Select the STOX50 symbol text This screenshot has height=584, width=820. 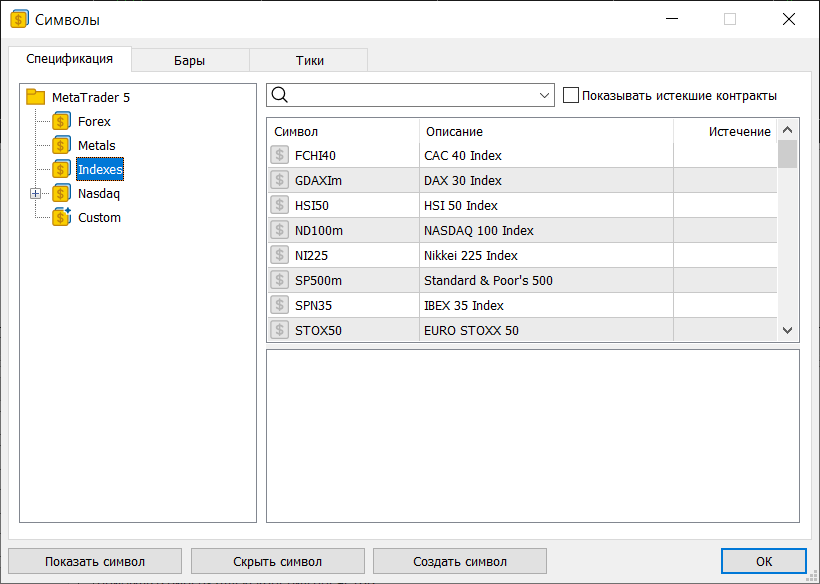coord(318,330)
